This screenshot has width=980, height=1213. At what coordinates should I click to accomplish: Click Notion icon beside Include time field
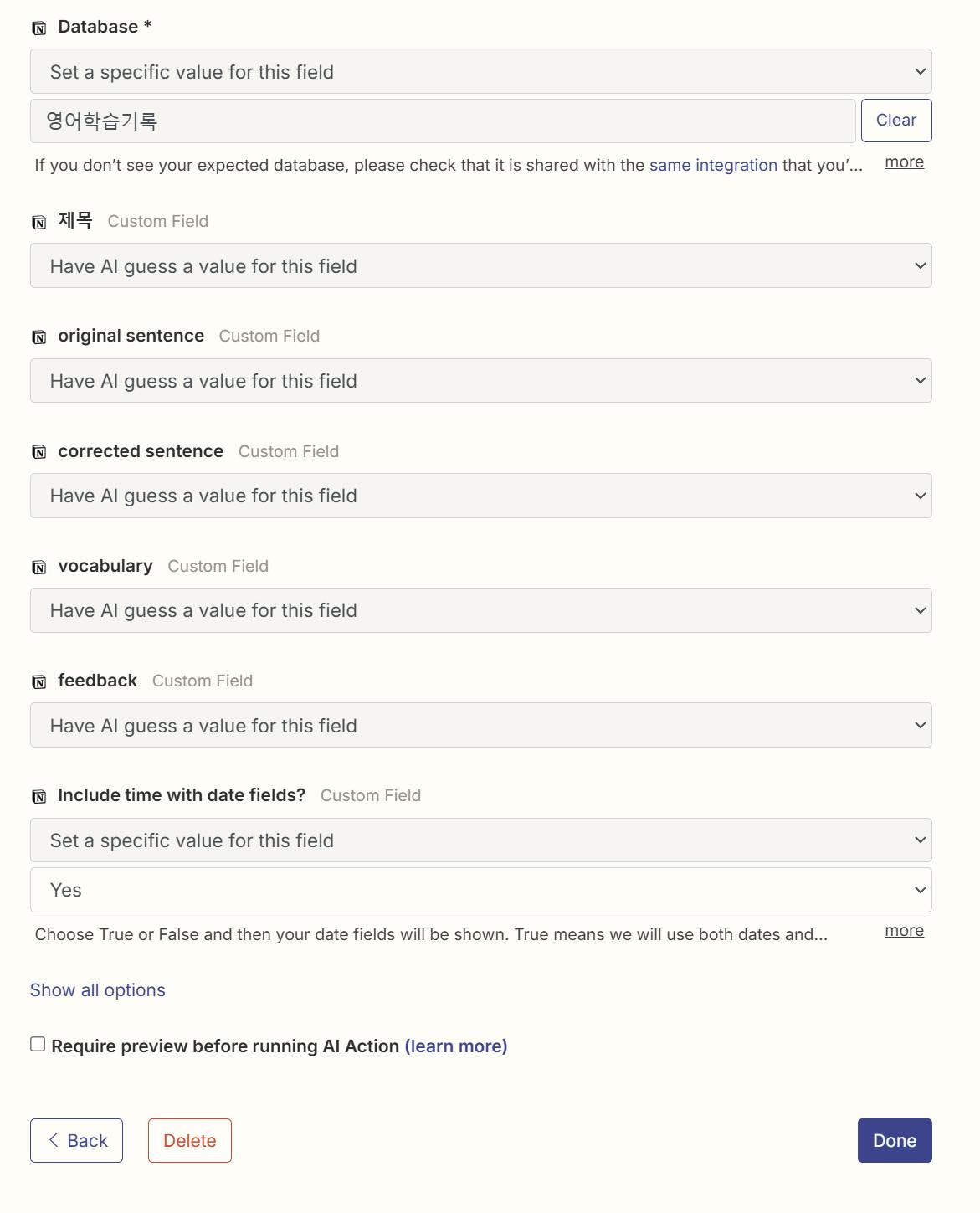38,796
